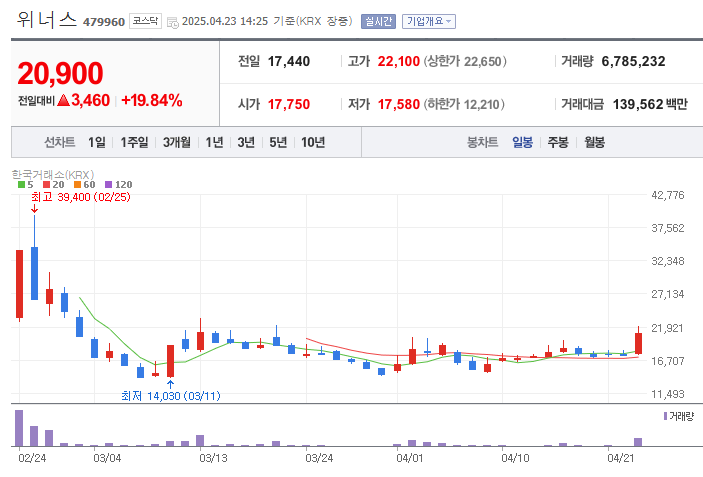Image resolution: width=703 pixels, height=477 pixels.
Task: Click the 코스닥 market label
Action: (x=145, y=21)
